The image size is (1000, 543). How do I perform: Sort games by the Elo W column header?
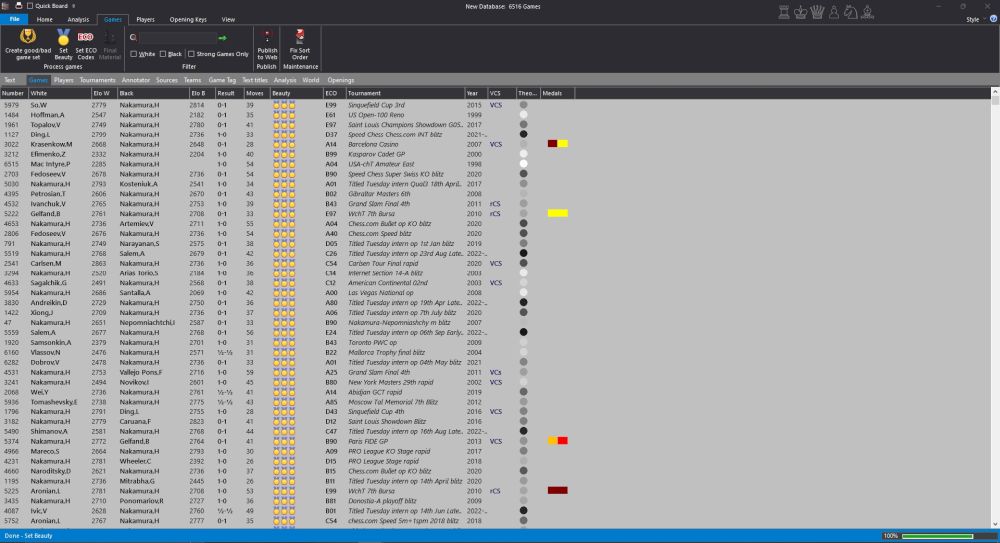100,93
